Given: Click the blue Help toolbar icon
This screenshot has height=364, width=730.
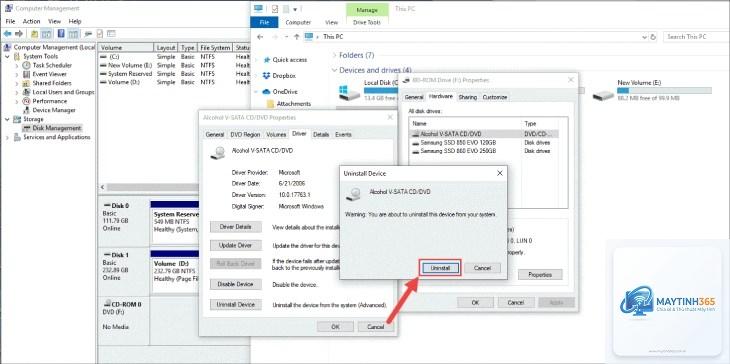Looking at the screenshot, I should point(61,34).
